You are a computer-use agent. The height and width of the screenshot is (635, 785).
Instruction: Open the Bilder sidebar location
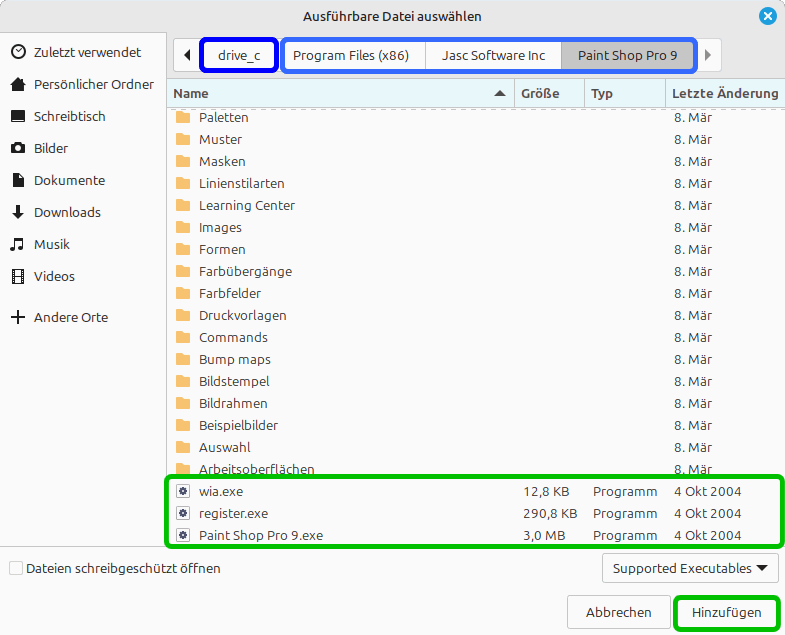point(51,148)
